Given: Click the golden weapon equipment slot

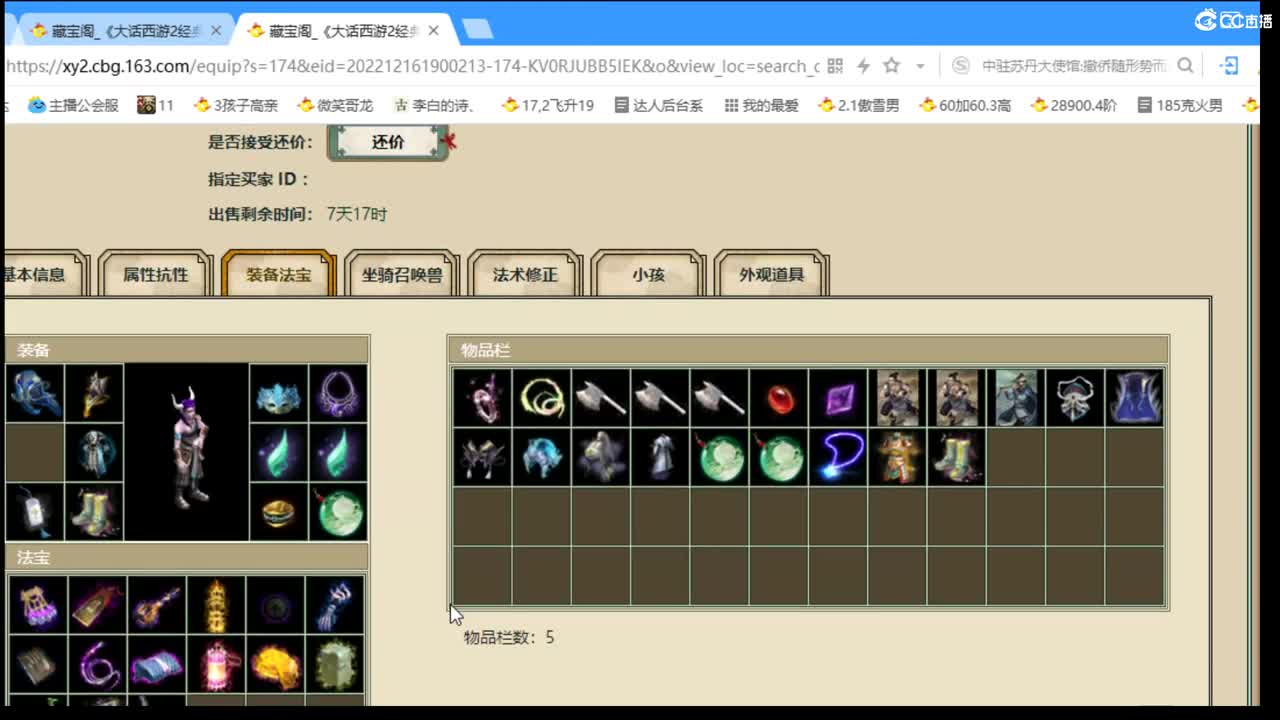Looking at the screenshot, I should coord(95,393).
